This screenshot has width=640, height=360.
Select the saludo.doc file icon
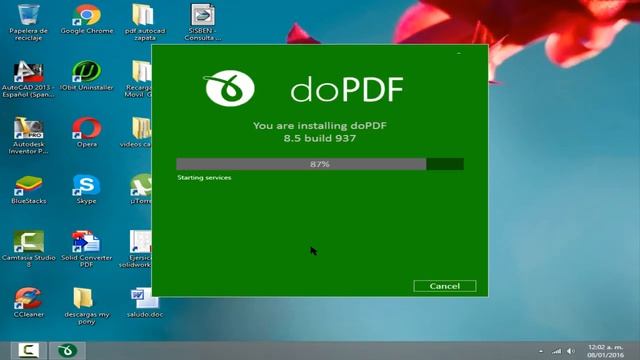point(144,303)
